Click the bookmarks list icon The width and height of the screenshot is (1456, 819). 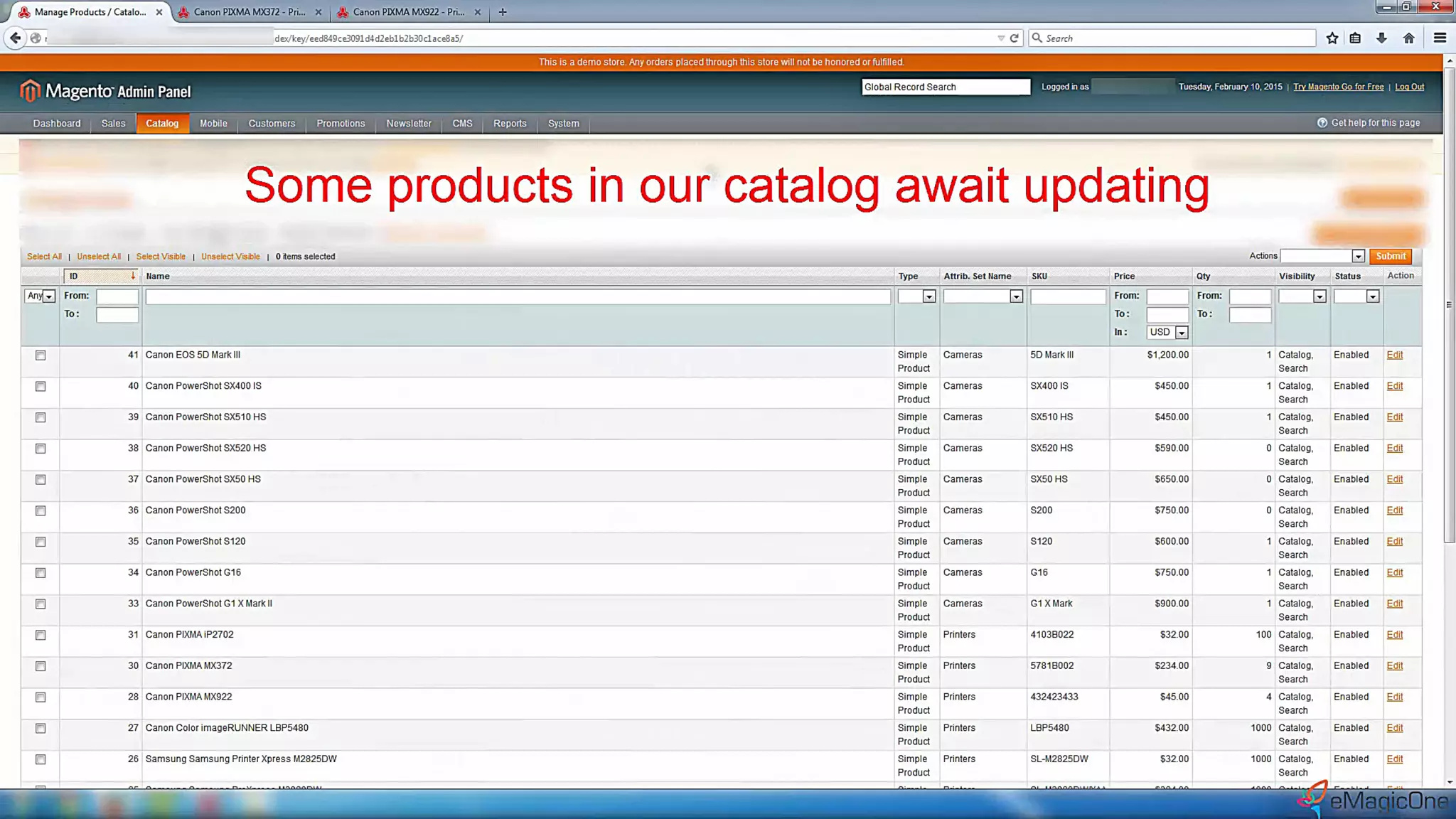click(1356, 38)
